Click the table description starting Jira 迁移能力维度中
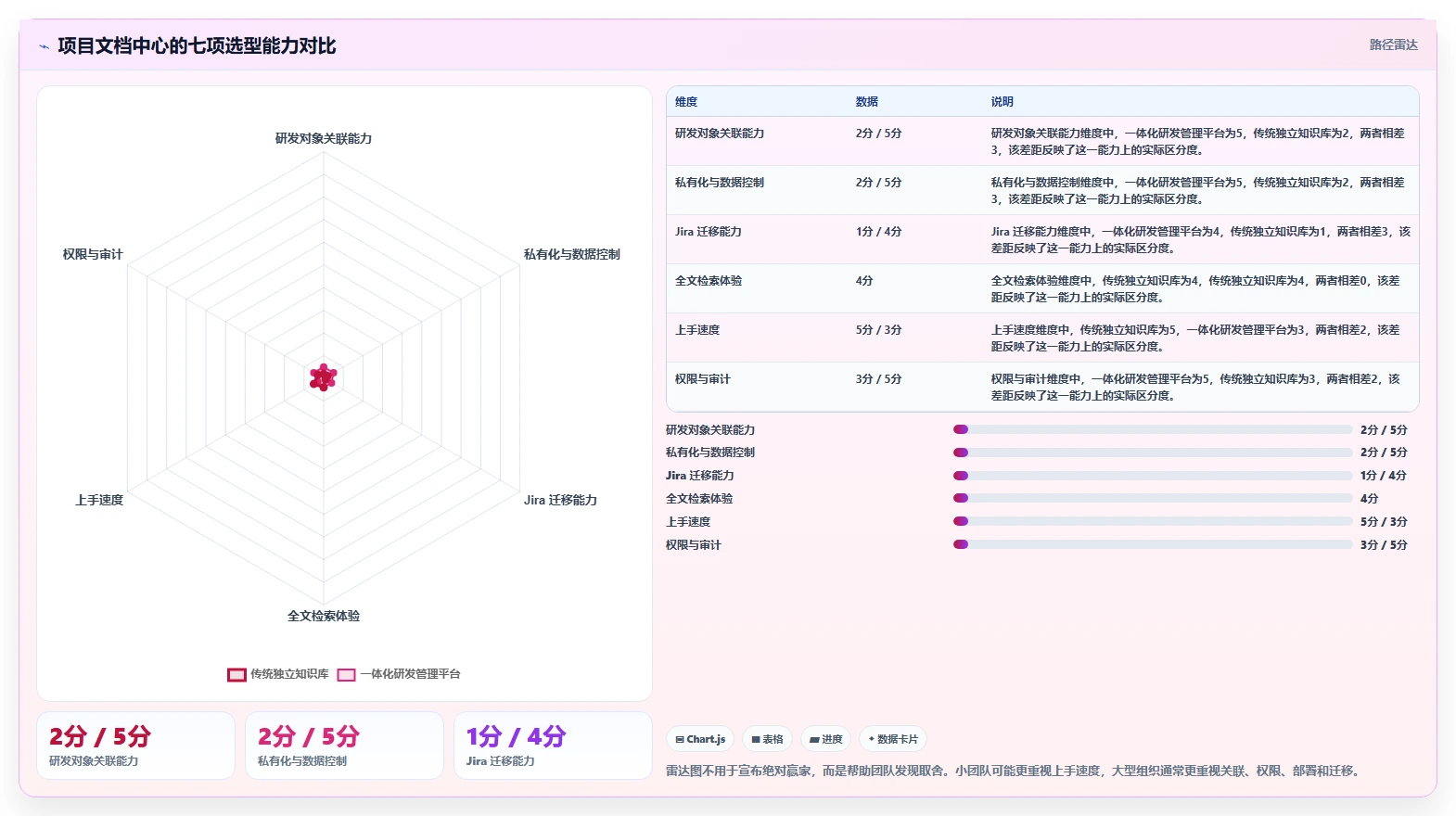The width and height of the screenshot is (1456, 816). (1201, 240)
